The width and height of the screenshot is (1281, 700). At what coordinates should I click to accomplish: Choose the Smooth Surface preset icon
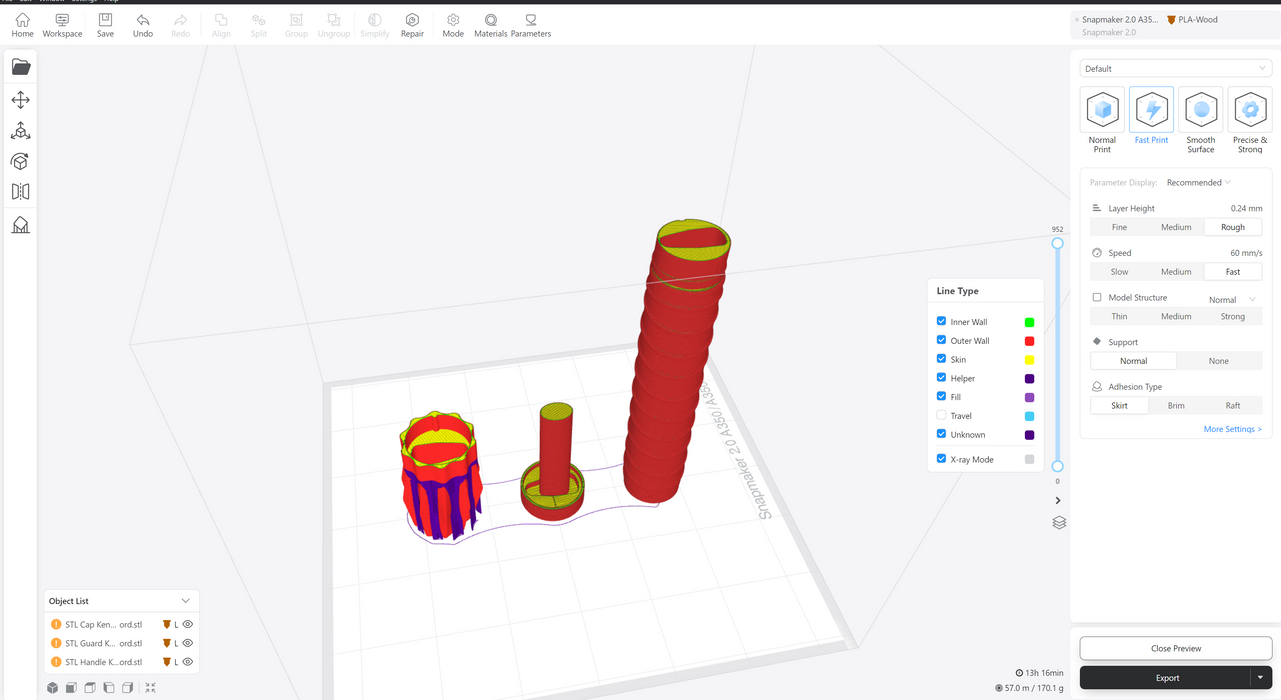(1200, 110)
